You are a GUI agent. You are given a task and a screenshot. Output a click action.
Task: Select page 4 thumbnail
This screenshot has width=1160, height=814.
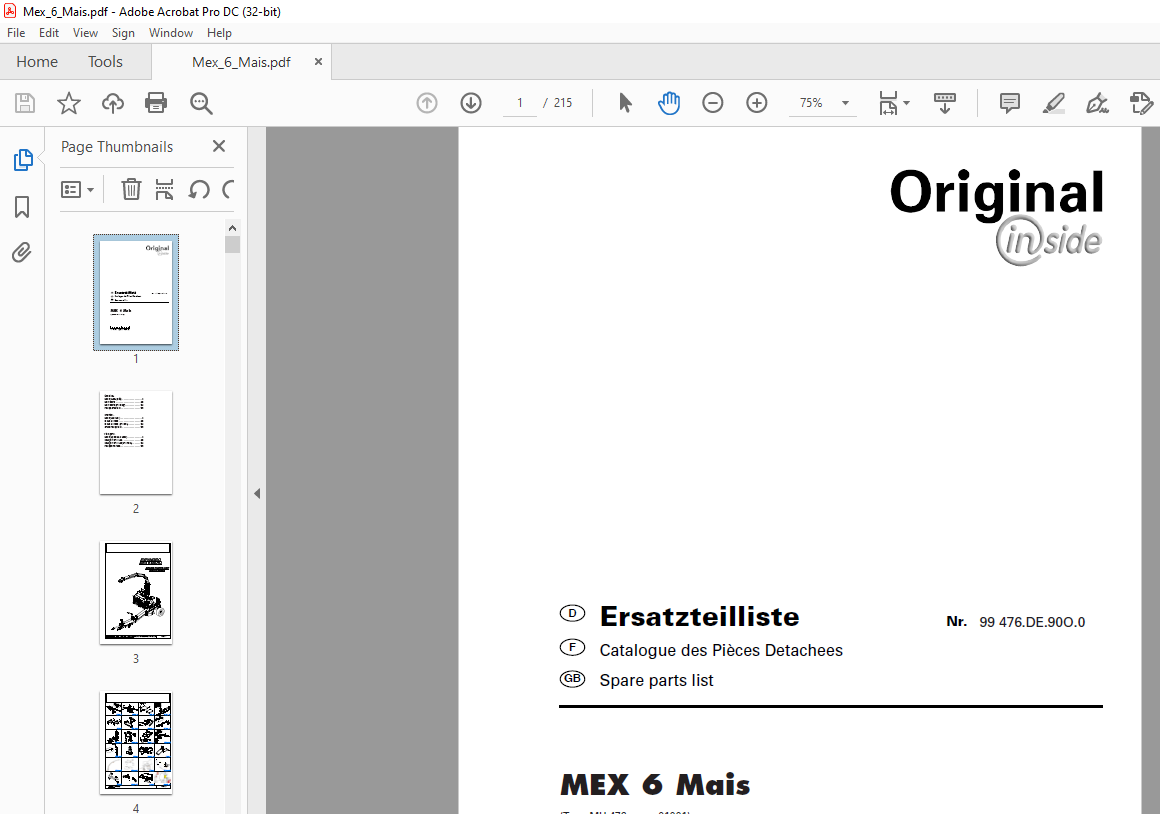(x=138, y=743)
